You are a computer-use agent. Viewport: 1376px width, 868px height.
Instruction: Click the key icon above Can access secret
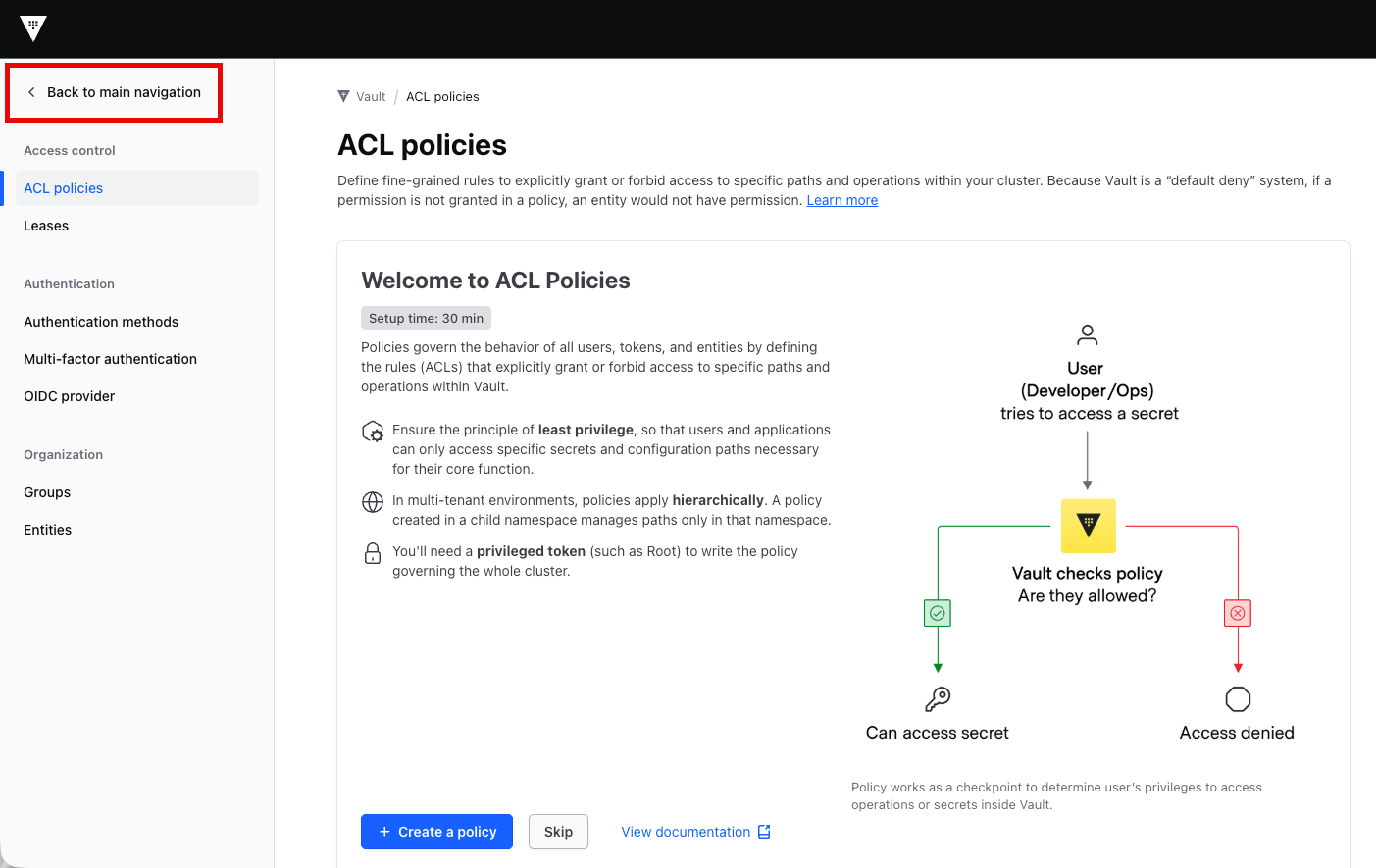coord(938,699)
